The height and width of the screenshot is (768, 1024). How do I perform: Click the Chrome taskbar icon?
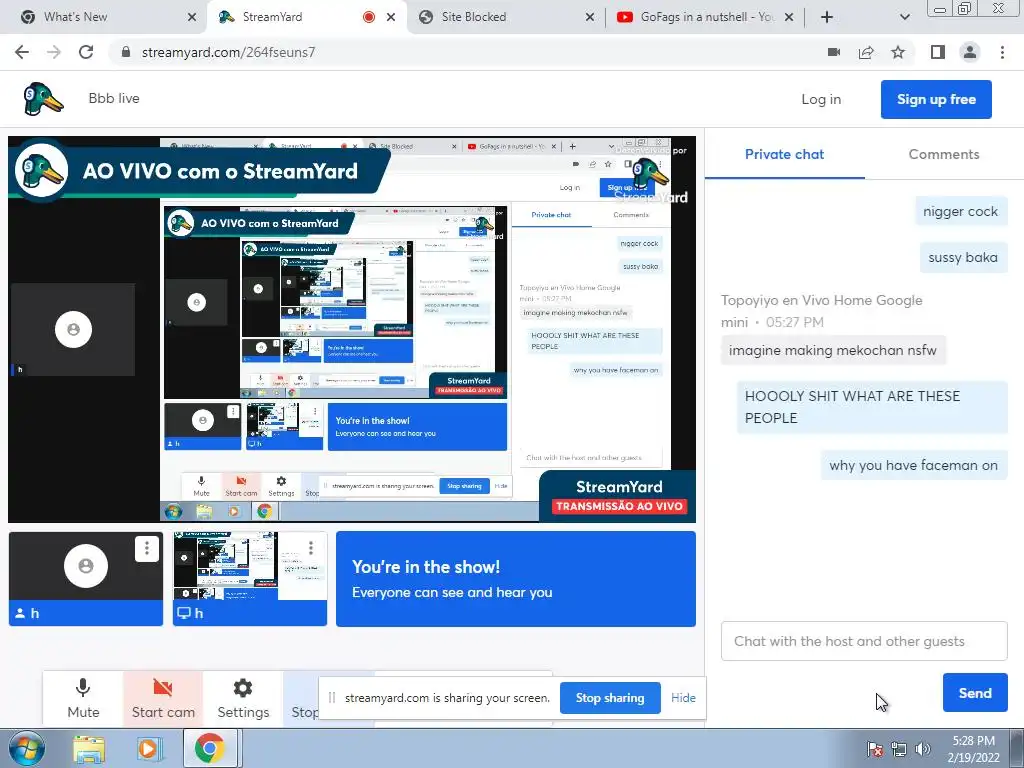coord(209,748)
